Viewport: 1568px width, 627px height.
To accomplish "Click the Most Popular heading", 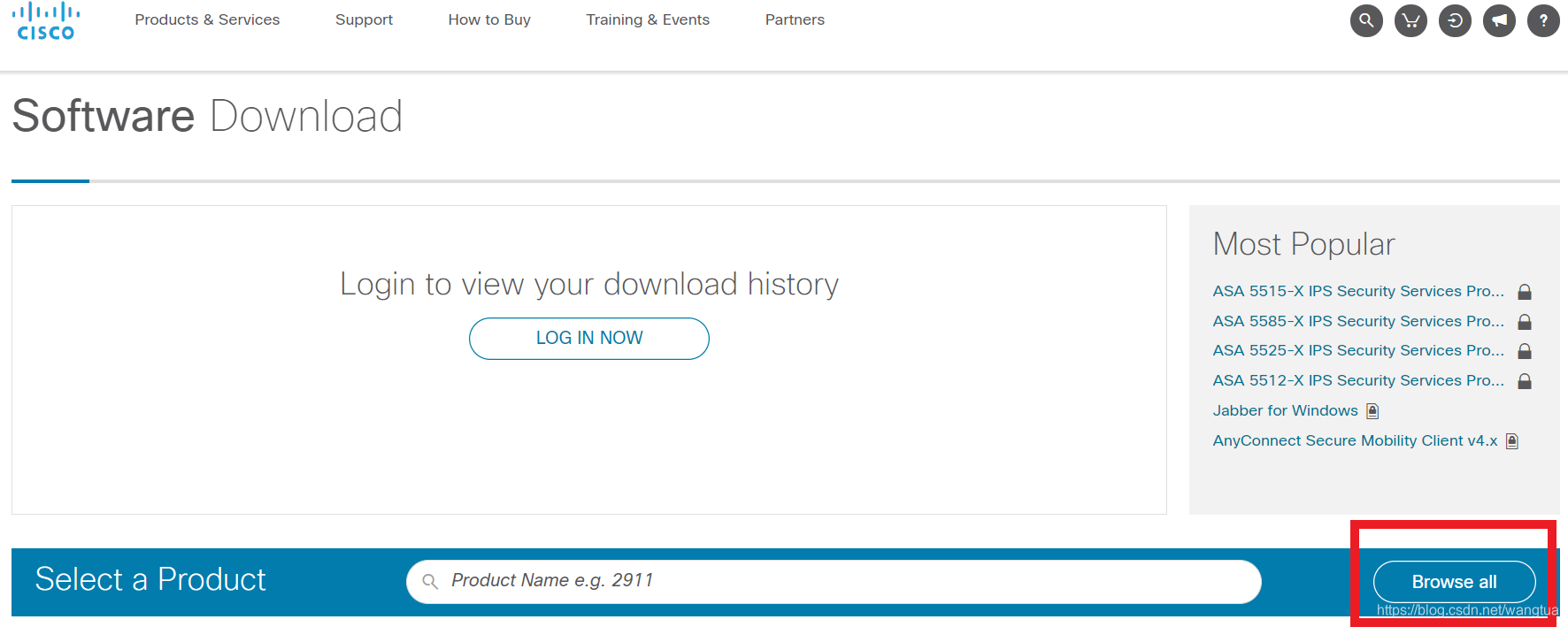I will point(1303,244).
